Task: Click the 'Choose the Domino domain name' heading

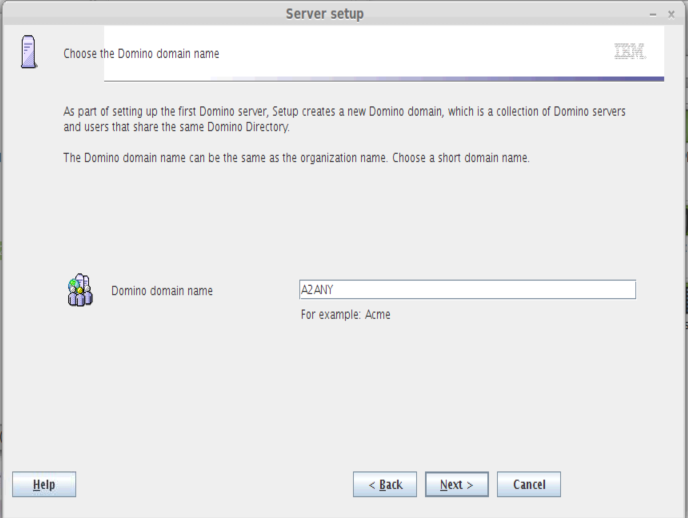Action: tap(141, 54)
